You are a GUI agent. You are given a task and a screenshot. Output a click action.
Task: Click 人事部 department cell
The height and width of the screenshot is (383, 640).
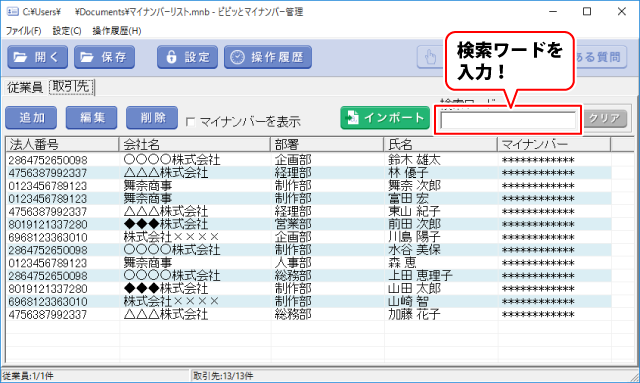point(293,263)
